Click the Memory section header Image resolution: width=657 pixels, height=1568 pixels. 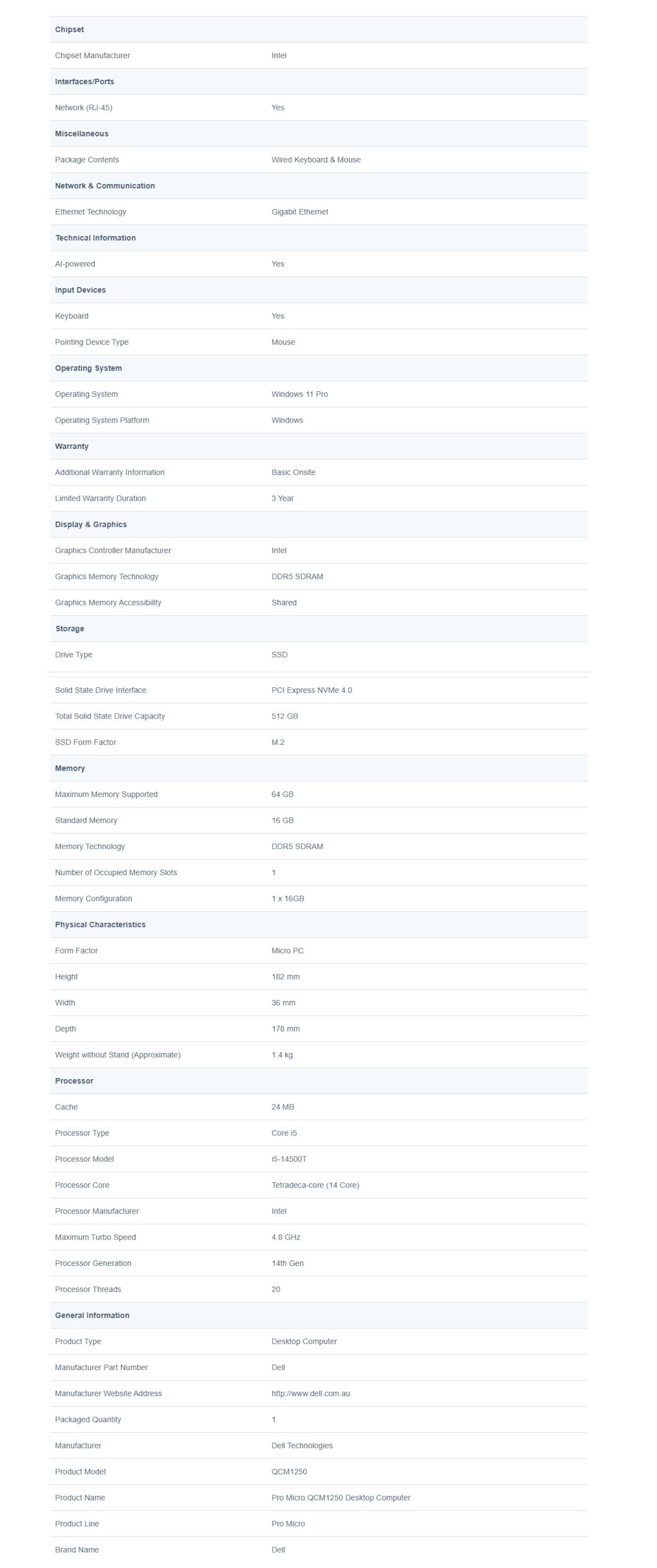70,768
